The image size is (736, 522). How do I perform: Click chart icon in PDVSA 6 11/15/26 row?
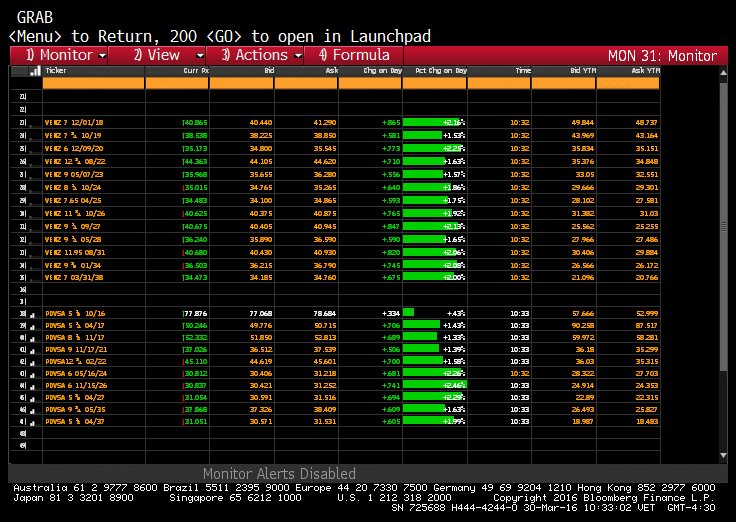pyautogui.click(x=32, y=386)
